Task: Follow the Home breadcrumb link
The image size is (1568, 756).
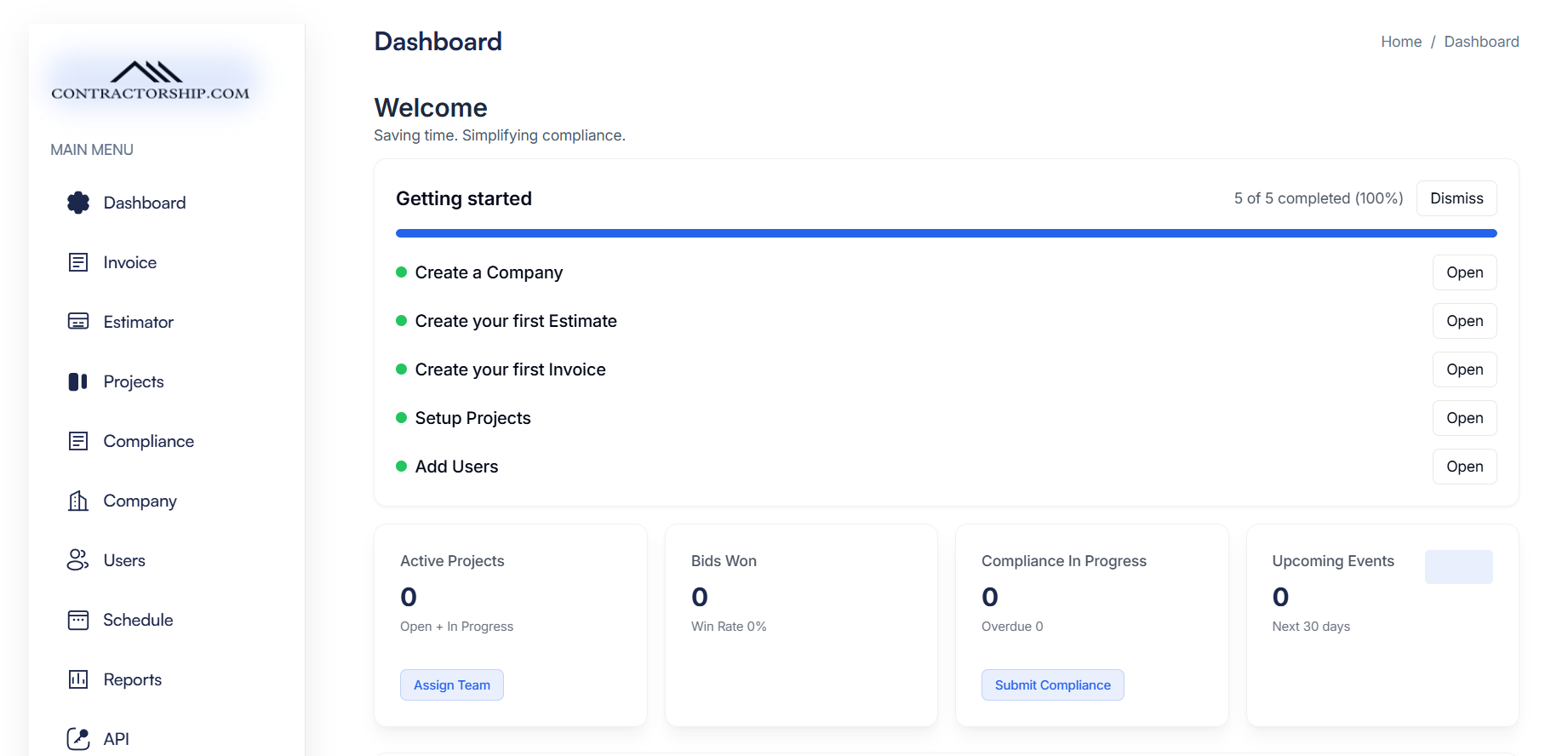Action: click(1401, 42)
